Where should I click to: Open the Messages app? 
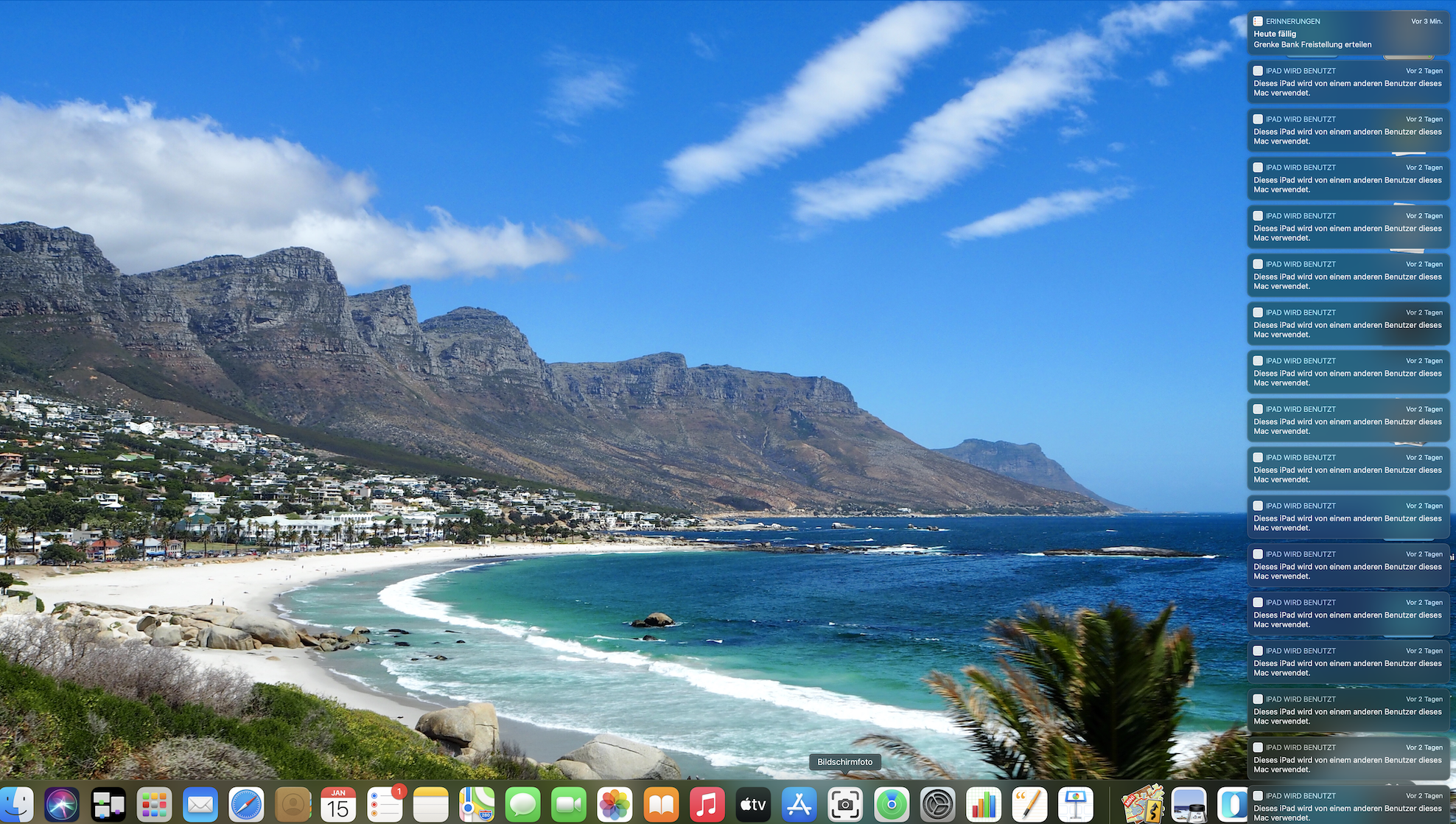click(523, 804)
